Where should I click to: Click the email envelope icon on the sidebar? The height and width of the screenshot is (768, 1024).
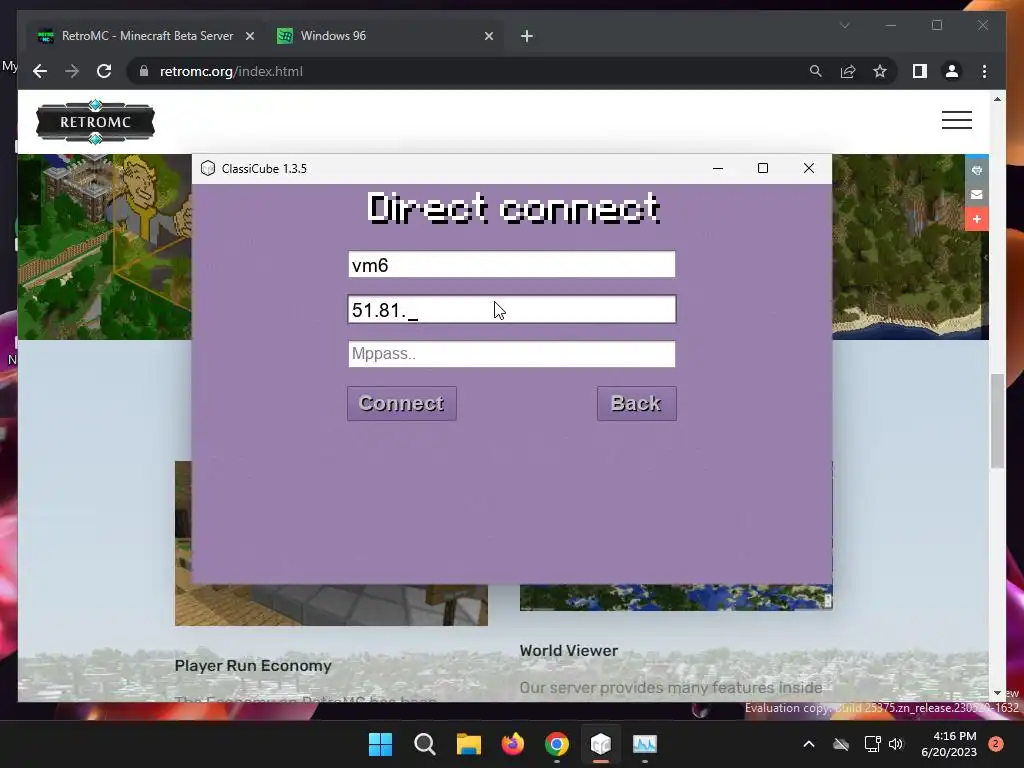pos(977,195)
